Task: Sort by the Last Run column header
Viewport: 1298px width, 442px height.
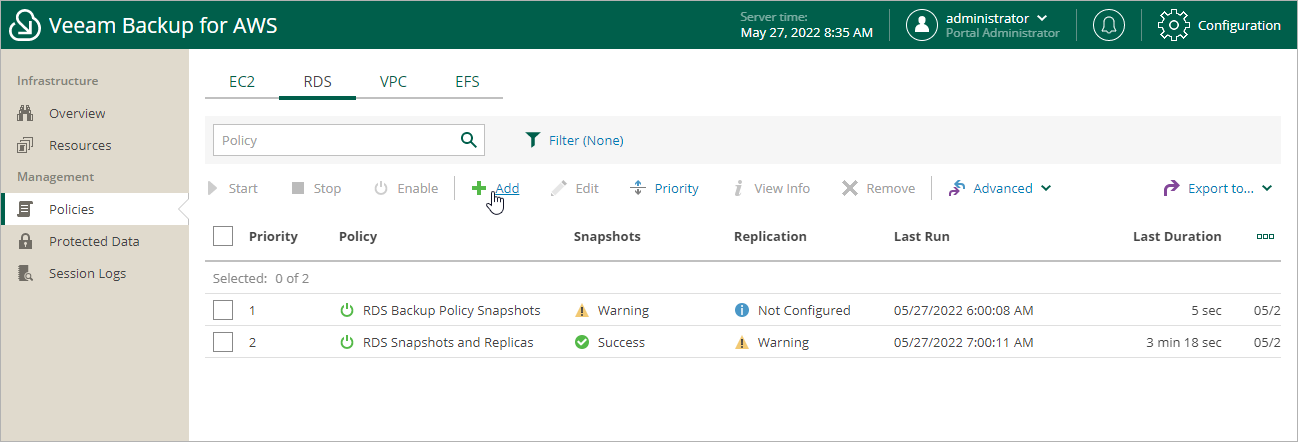Action: 922,237
